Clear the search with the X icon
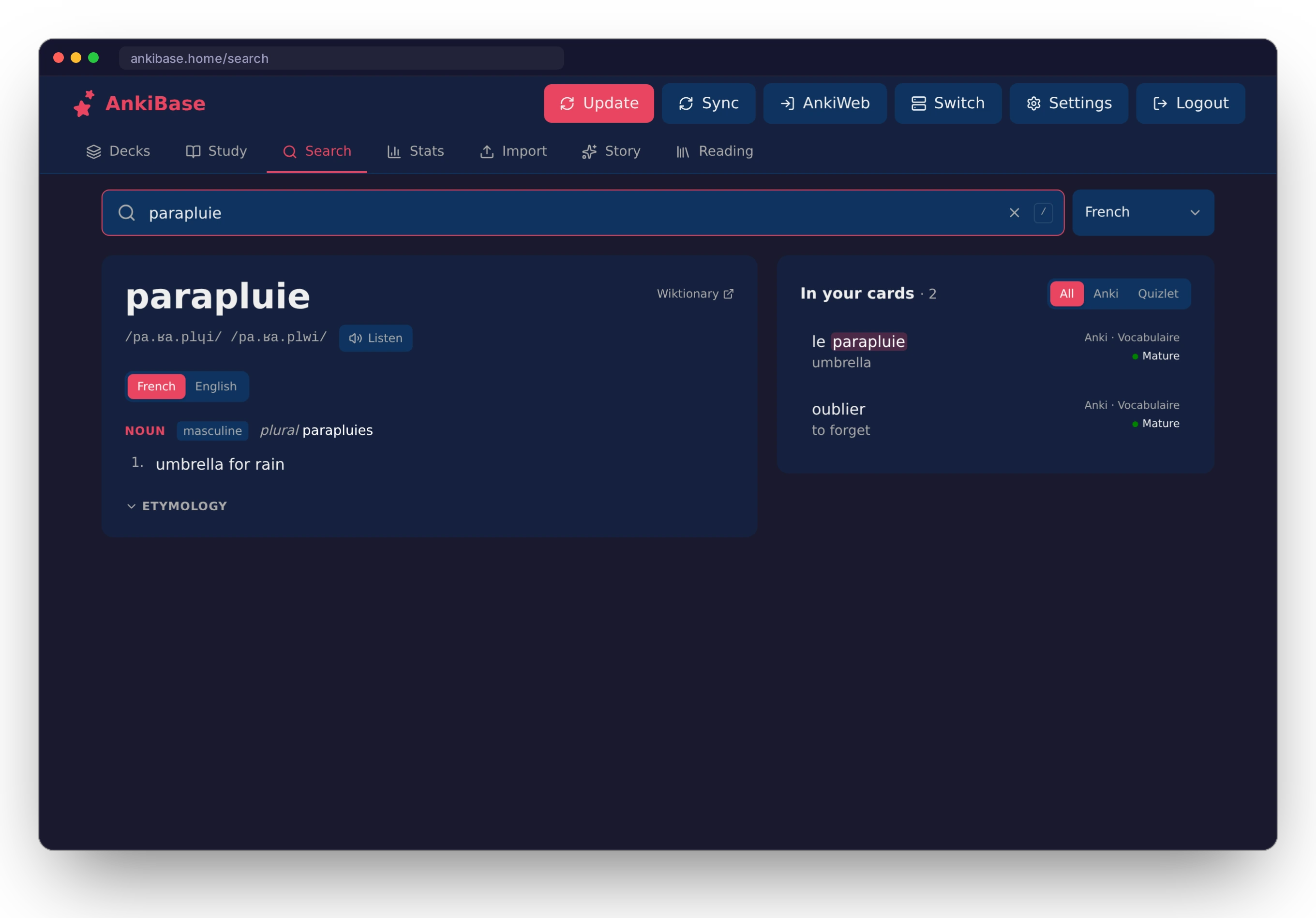The width and height of the screenshot is (1316, 918). (x=1014, y=213)
